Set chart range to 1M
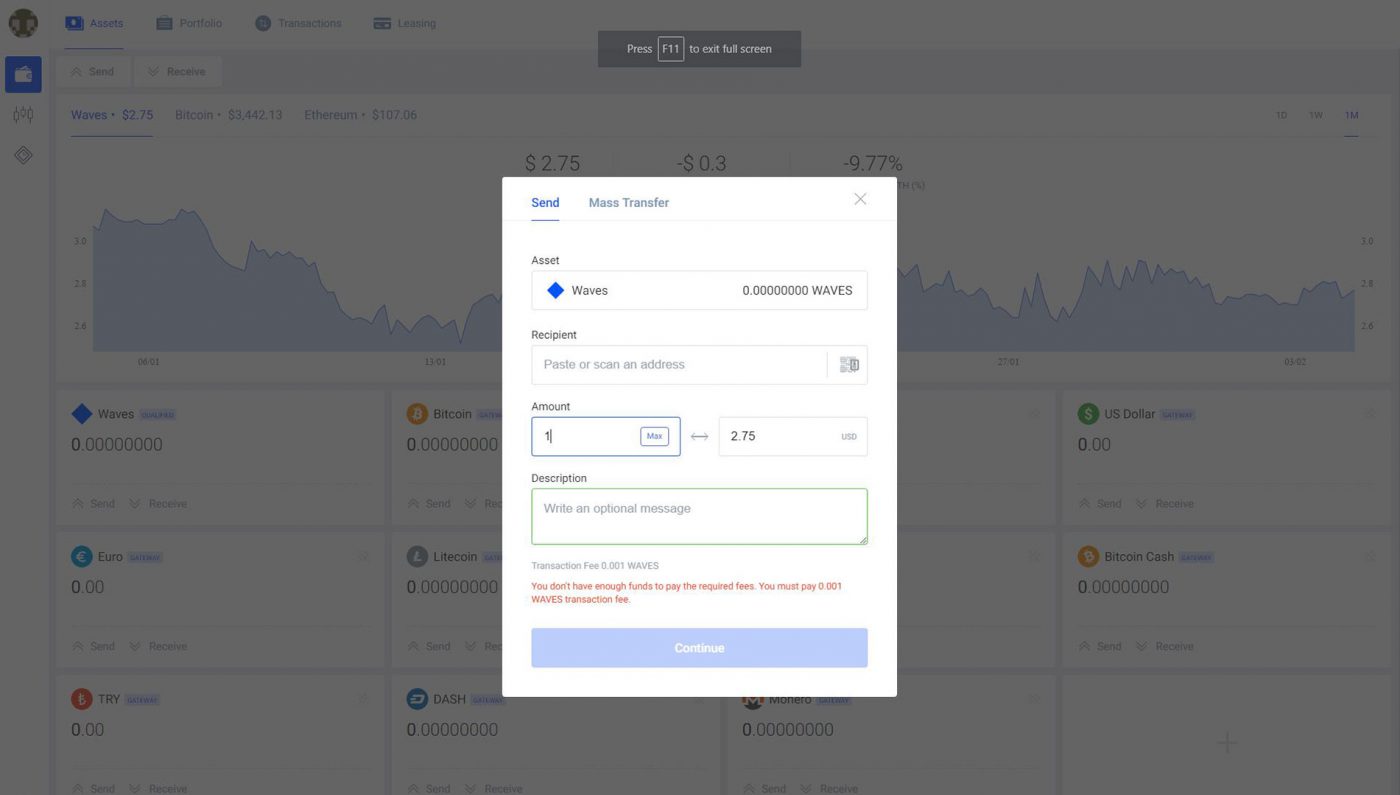 [1351, 115]
